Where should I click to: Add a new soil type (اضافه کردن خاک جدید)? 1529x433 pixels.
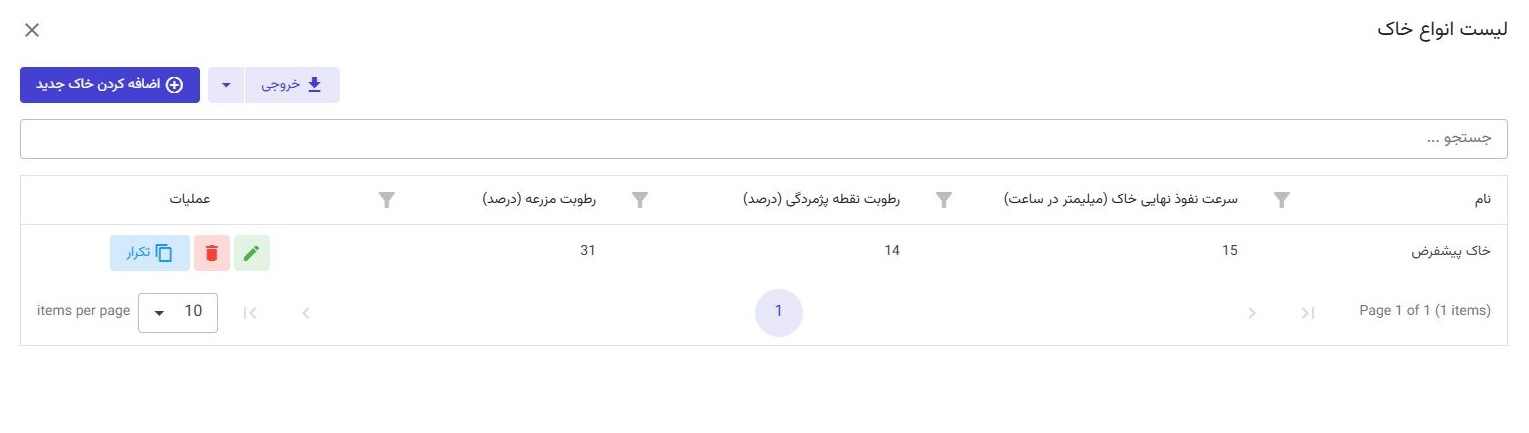110,85
